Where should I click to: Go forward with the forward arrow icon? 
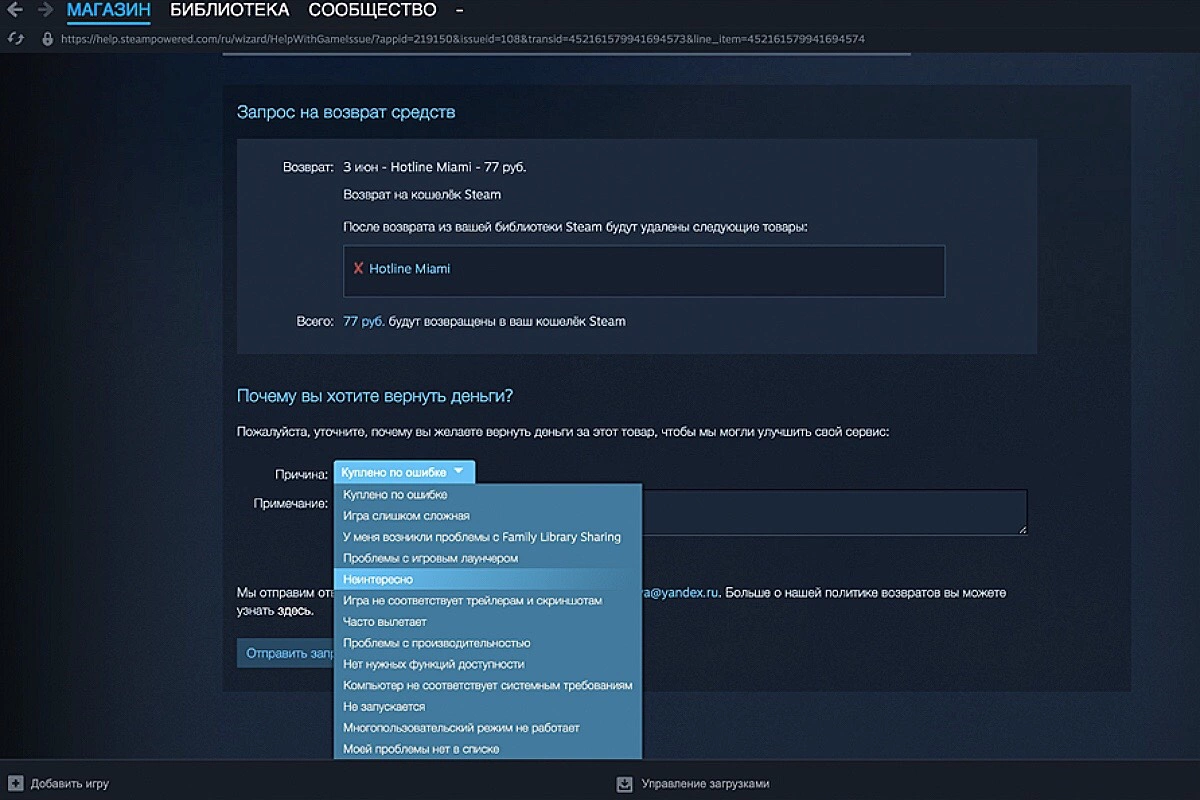tap(45, 11)
